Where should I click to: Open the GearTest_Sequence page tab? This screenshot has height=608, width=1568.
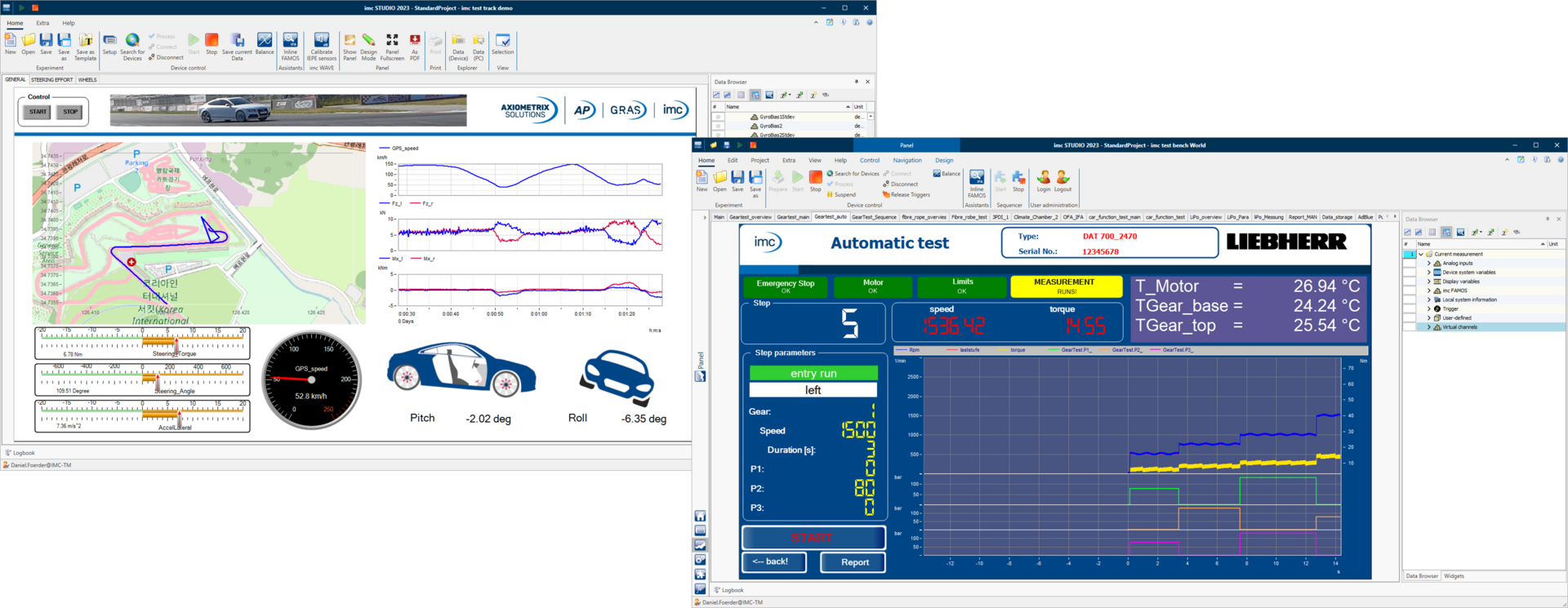click(x=874, y=217)
